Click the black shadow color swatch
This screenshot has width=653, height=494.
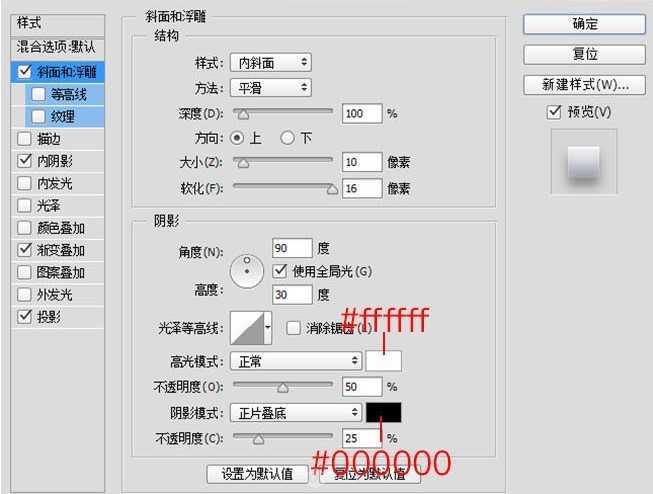tap(384, 412)
